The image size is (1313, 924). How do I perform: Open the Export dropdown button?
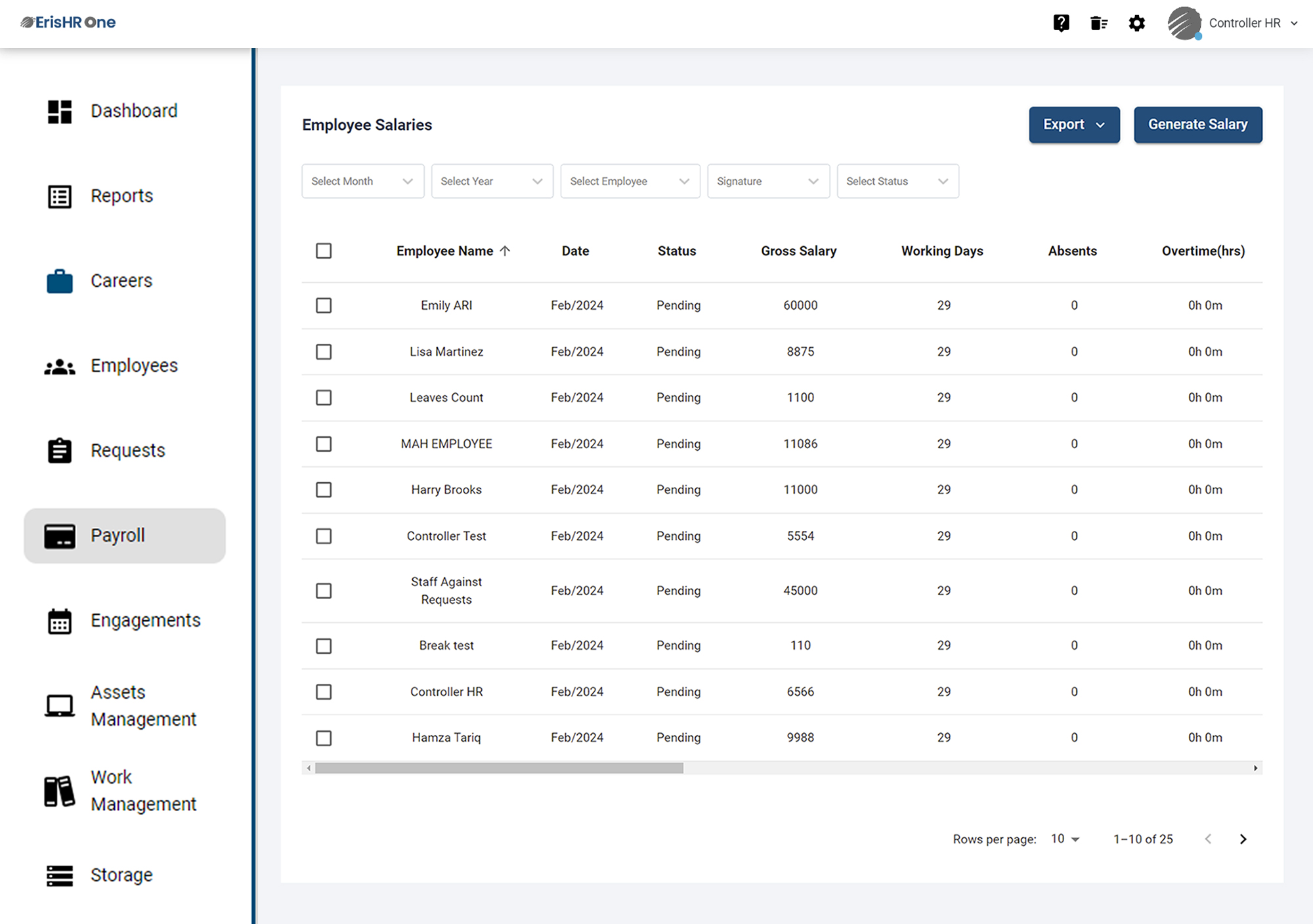click(x=1074, y=124)
